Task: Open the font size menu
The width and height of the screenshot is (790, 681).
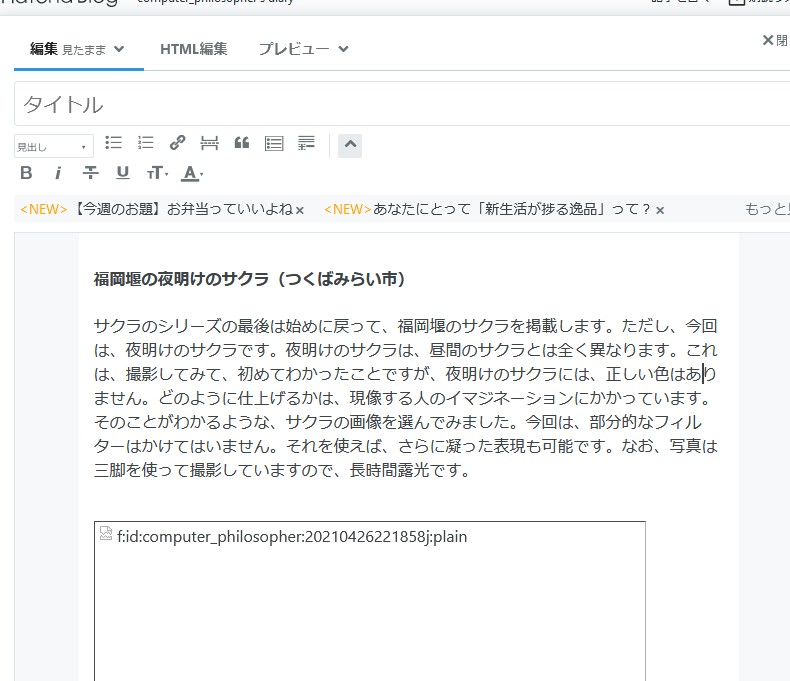Action: click(x=157, y=173)
